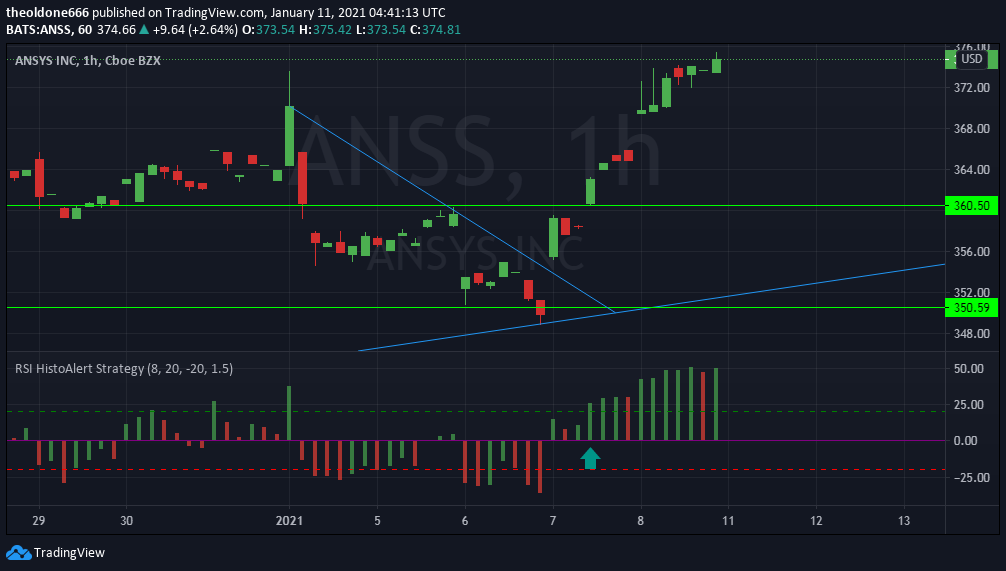The height and width of the screenshot is (571, 1006).
Task: Click the 0.00 RSI axis label
Action: pos(966,441)
